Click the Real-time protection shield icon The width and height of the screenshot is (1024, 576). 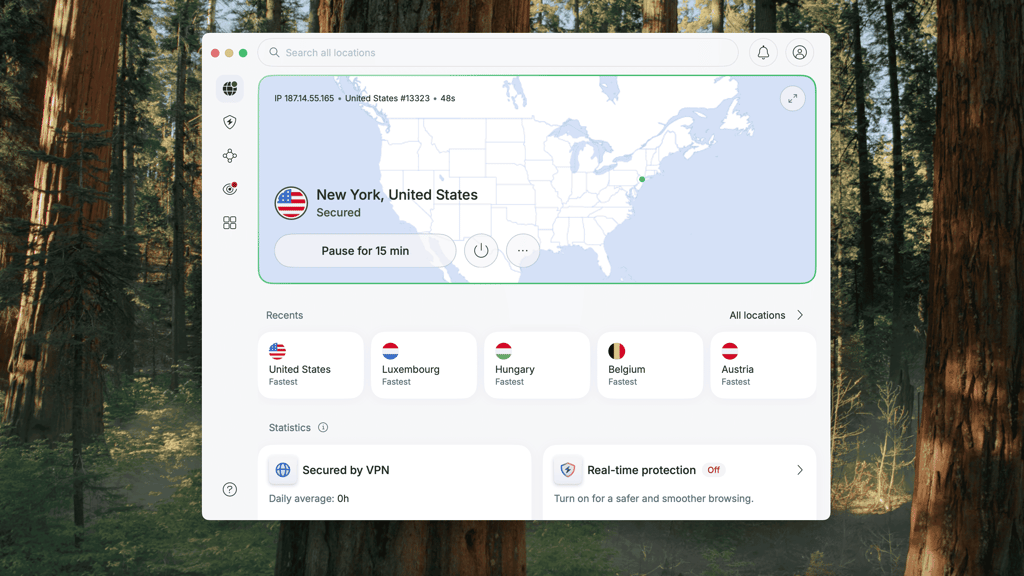(x=568, y=470)
